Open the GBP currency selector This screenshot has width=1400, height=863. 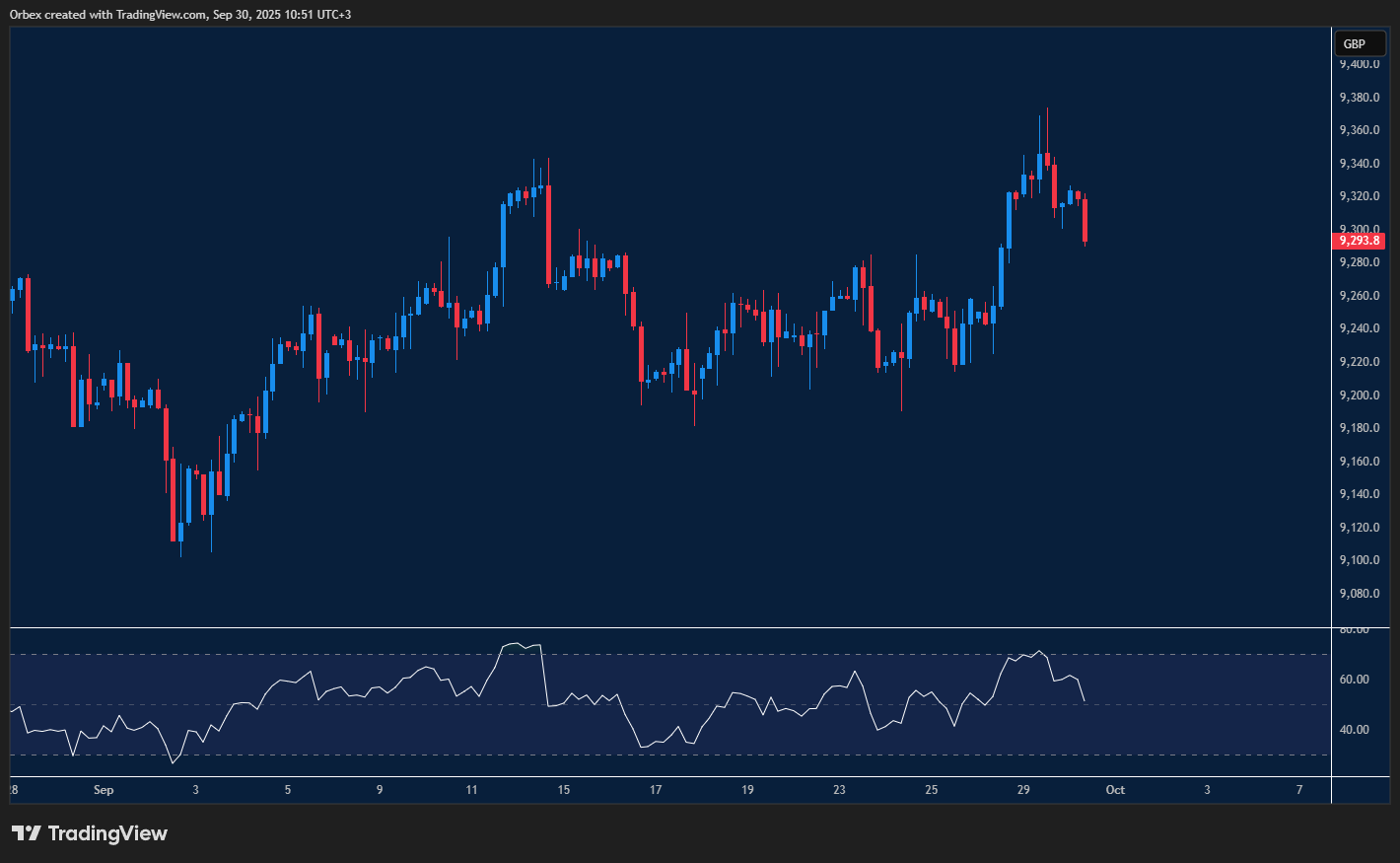click(1360, 44)
